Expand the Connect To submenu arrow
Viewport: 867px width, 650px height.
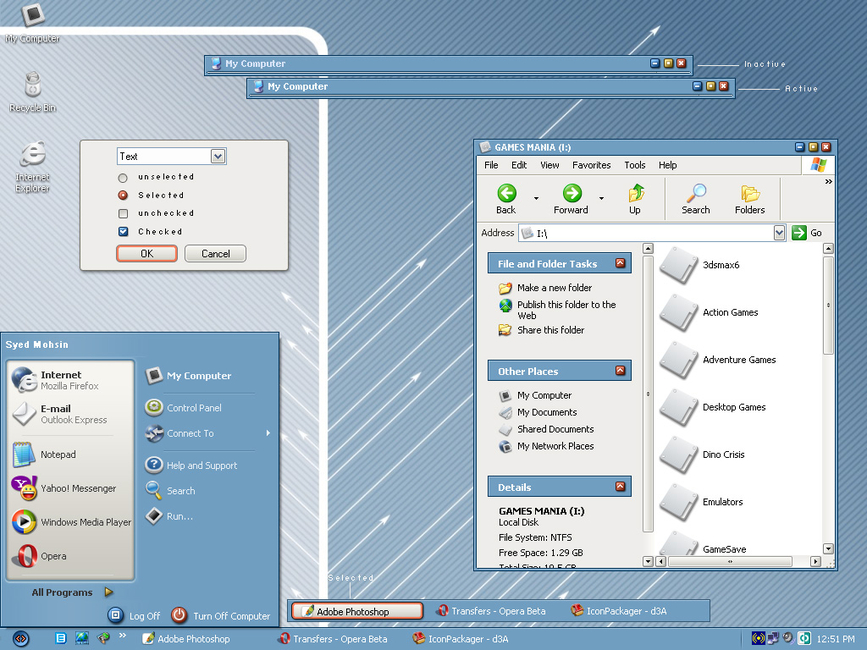click(x=268, y=433)
